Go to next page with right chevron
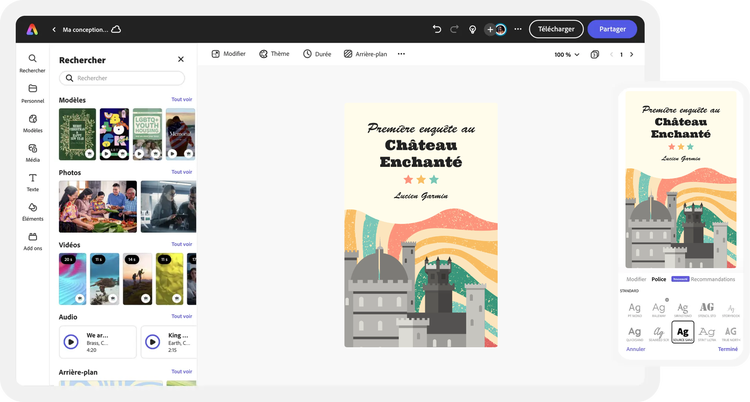 point(631,54)
